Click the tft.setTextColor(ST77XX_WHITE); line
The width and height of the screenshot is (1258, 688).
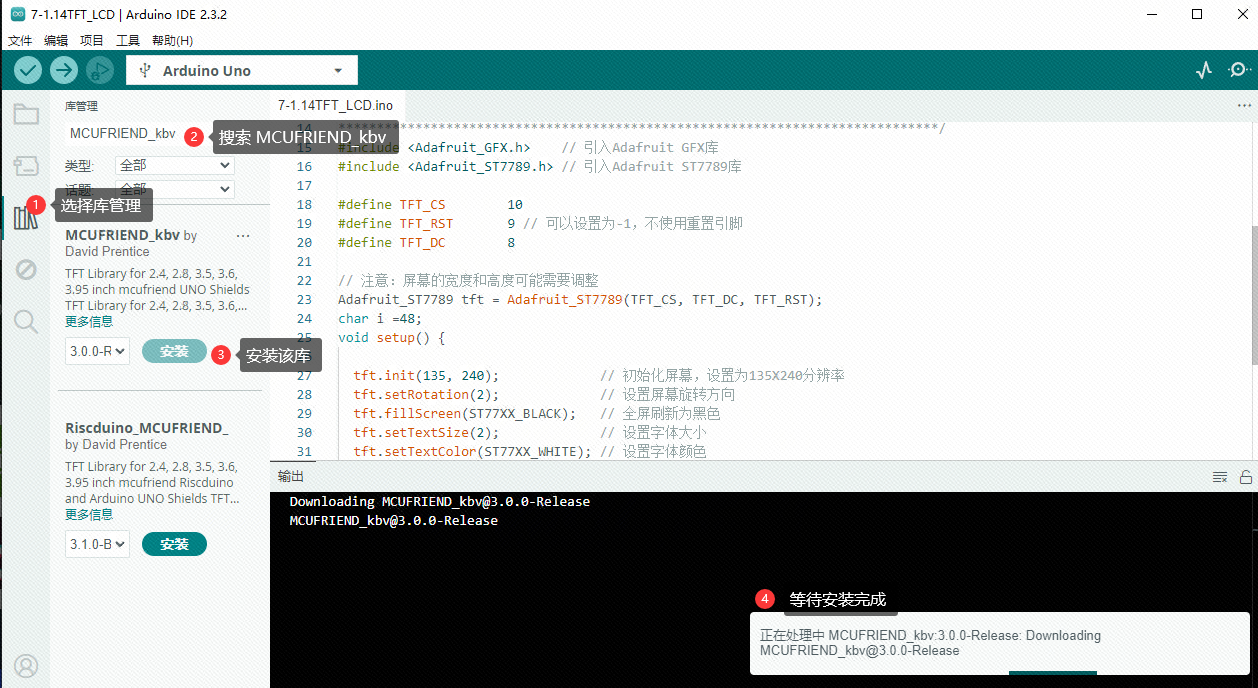(x=529, y=451)
